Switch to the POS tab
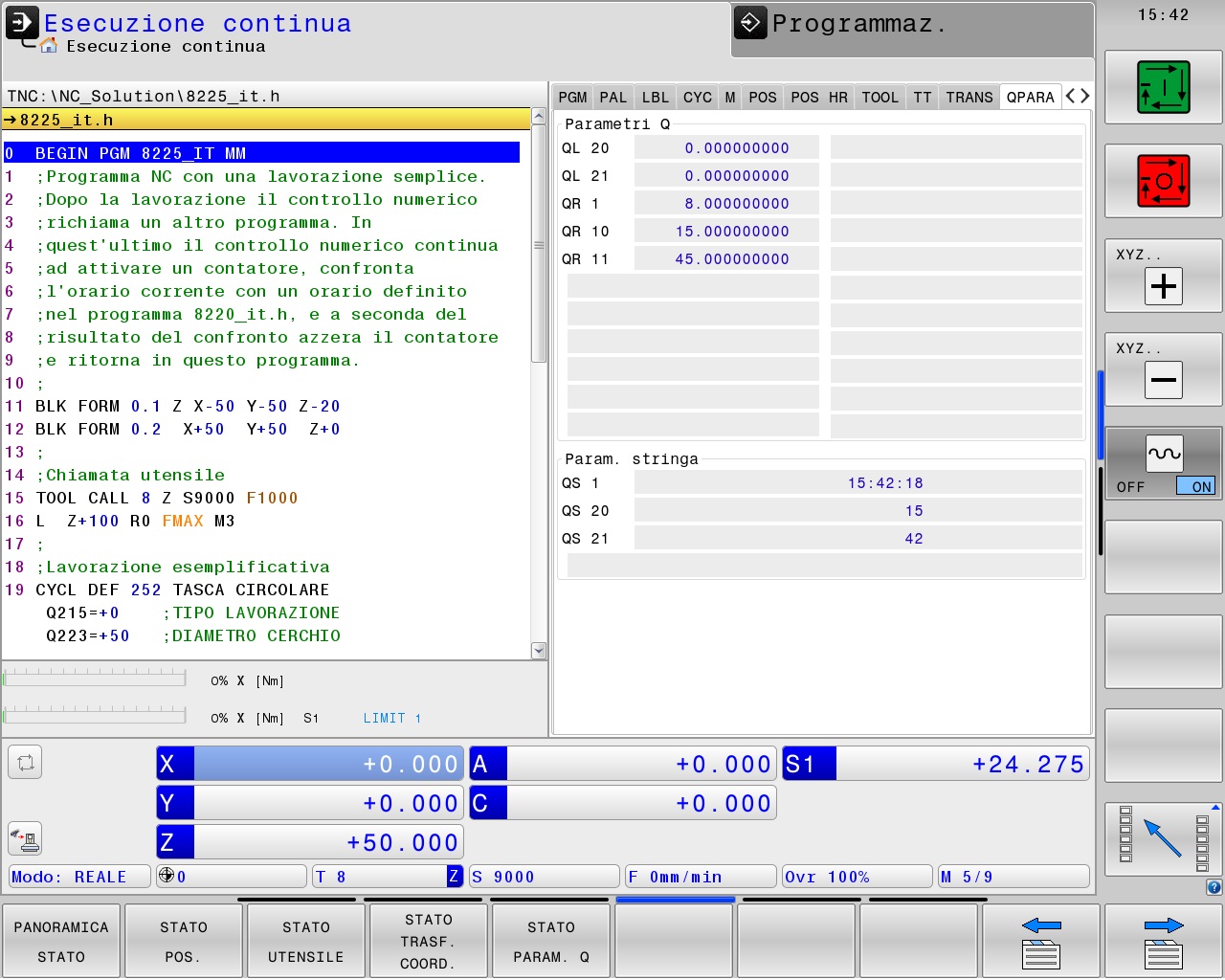This screenshot has width=1225, height=980. coord(763,97)
